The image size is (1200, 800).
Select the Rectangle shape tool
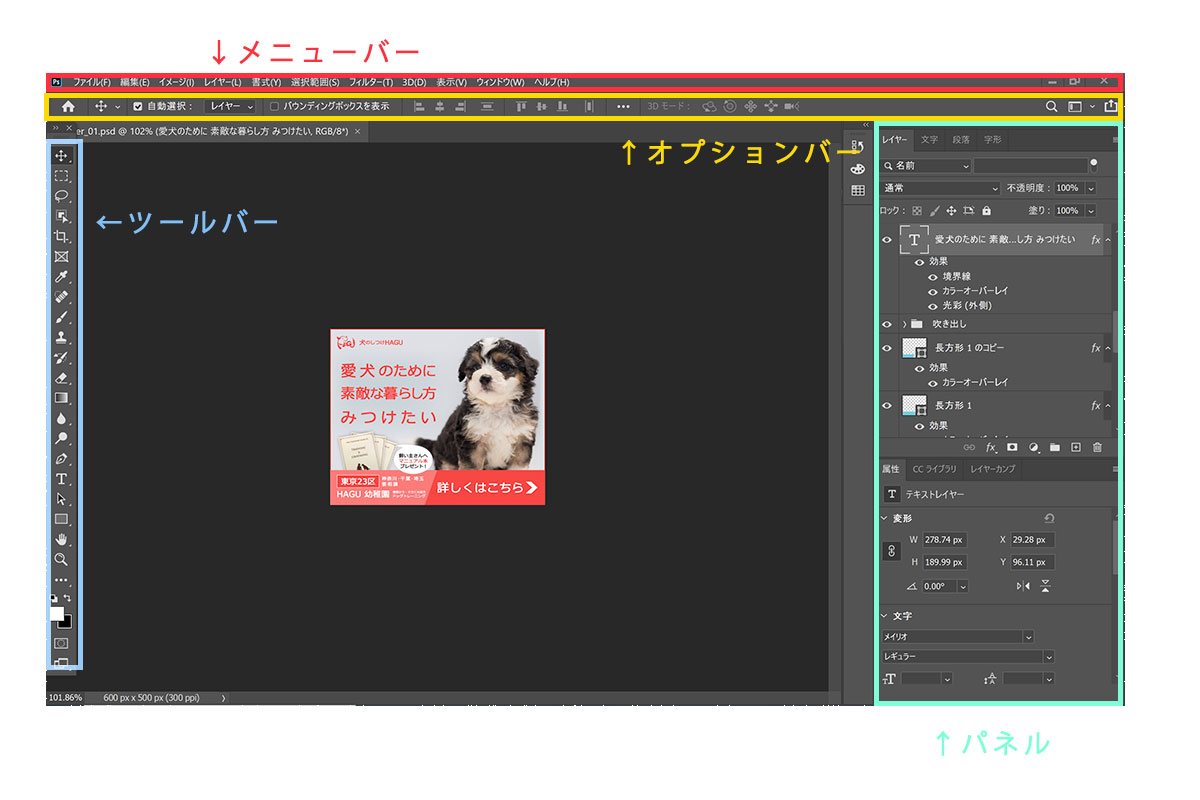click(61, 519)
